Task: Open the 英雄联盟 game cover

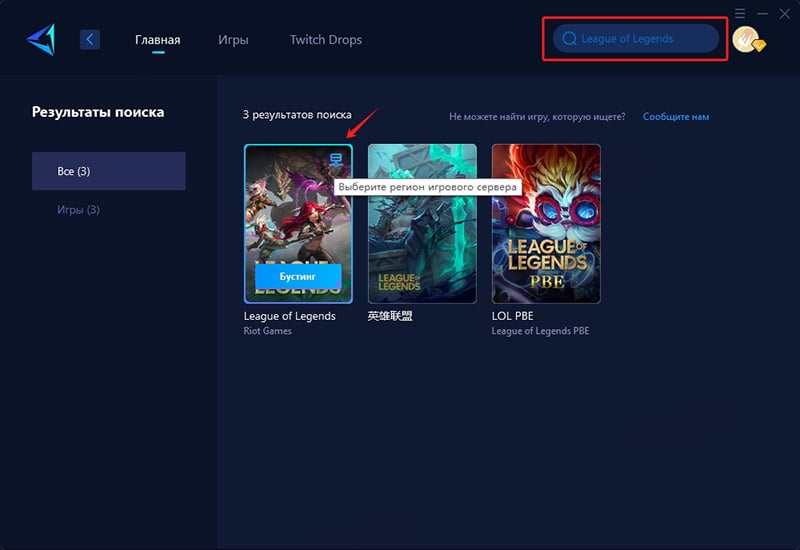Action: point(422,224)
